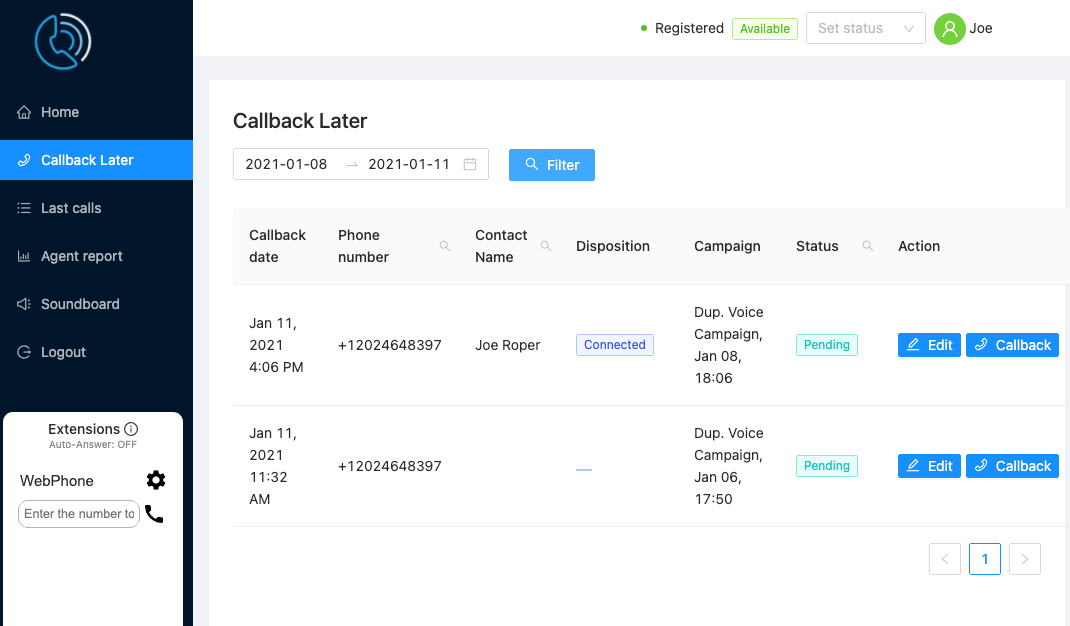This screenshot has height=626, width=1070.
Task: Click the Filter button
Action: pos(551,165)
